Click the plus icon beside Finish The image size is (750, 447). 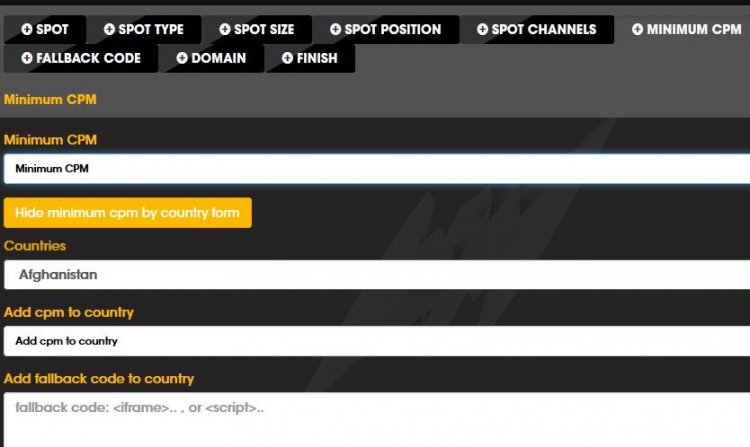287,58
